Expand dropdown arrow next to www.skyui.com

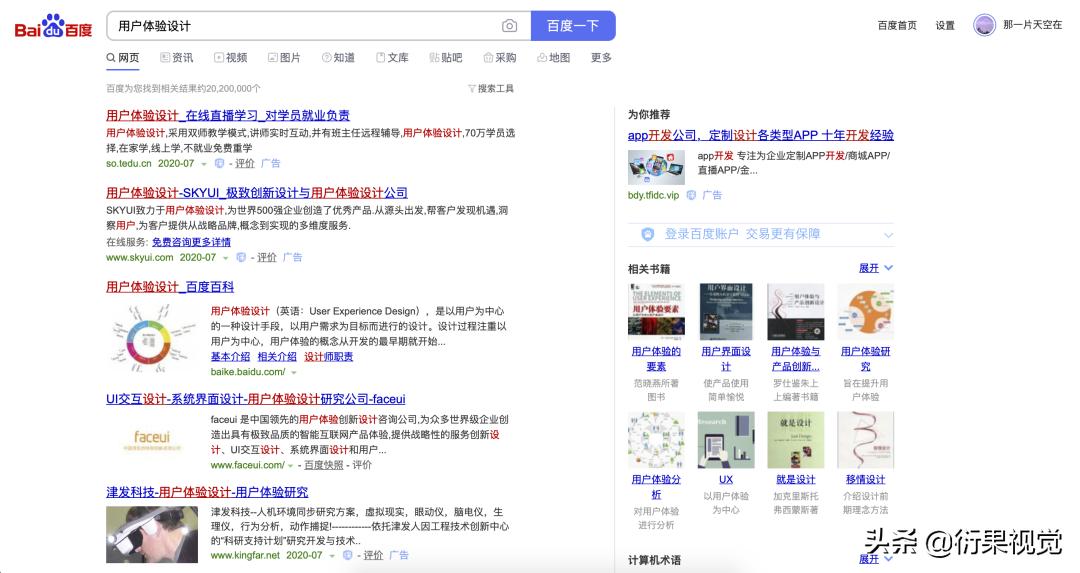point(225,258)
